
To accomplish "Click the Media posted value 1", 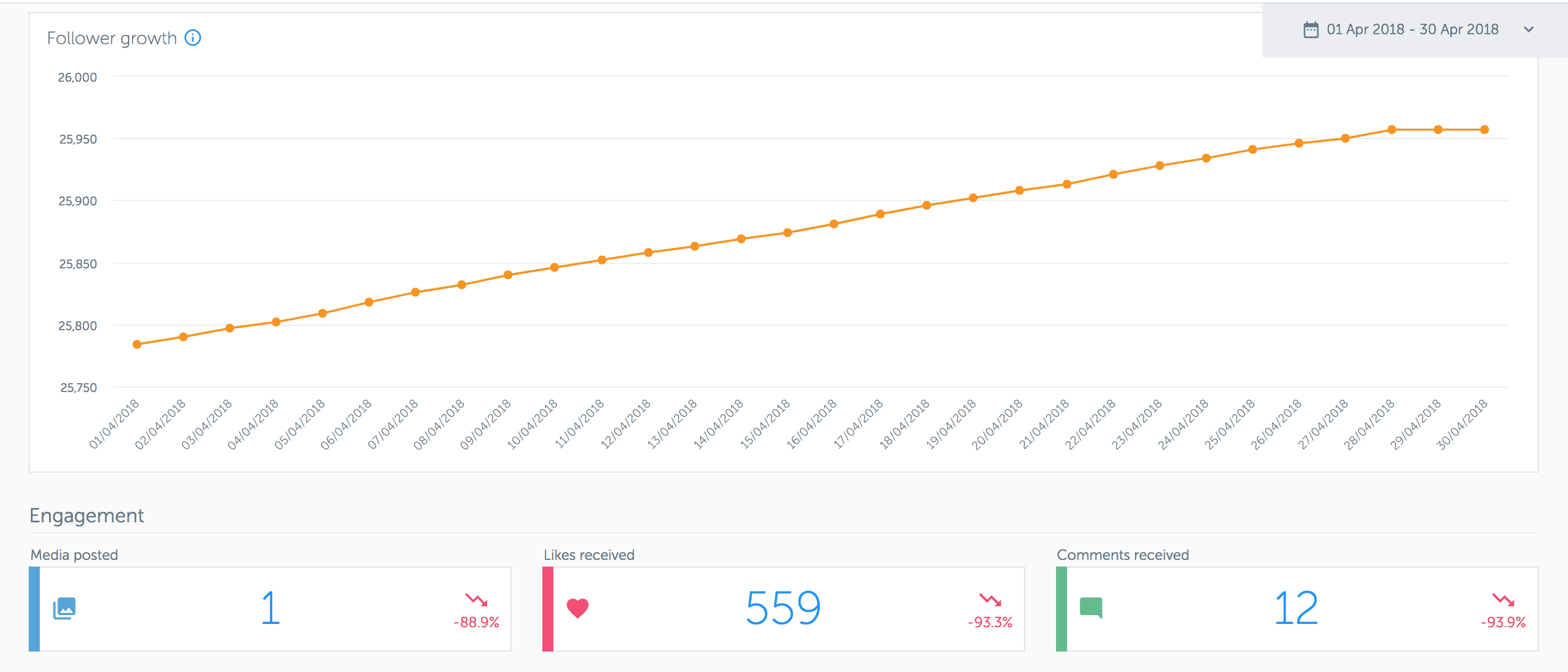I will point(270,607).
